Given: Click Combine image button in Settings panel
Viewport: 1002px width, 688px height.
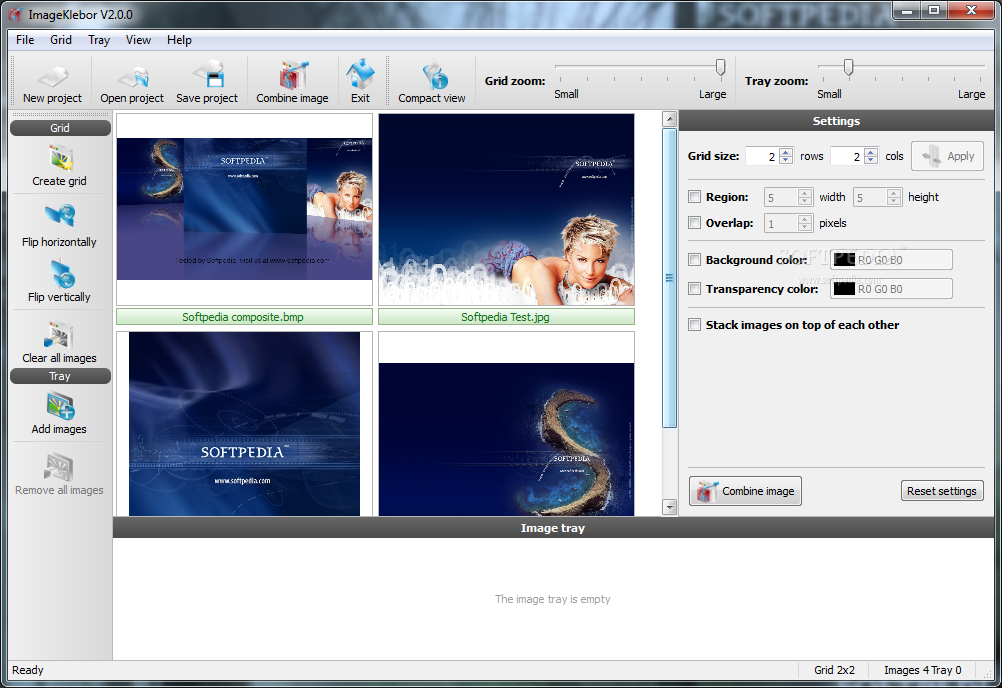Looking at the screenshot, I should point(745,491).
